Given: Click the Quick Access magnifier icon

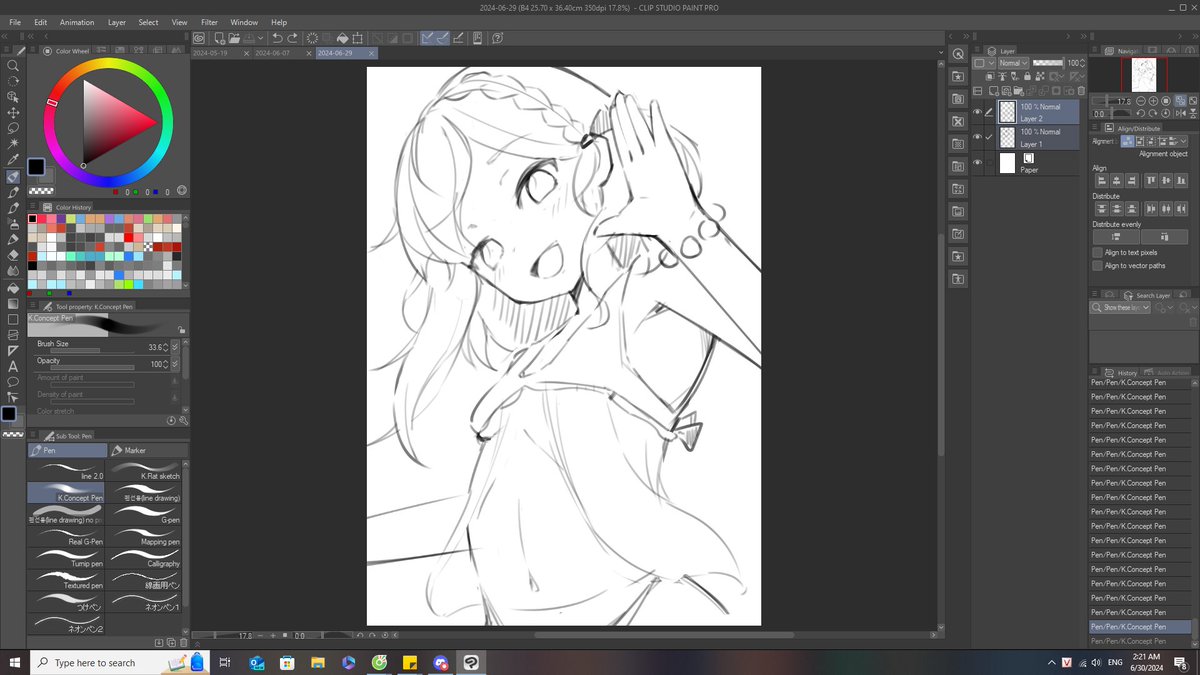Looking at the screenshot, I should coord(958,53).
